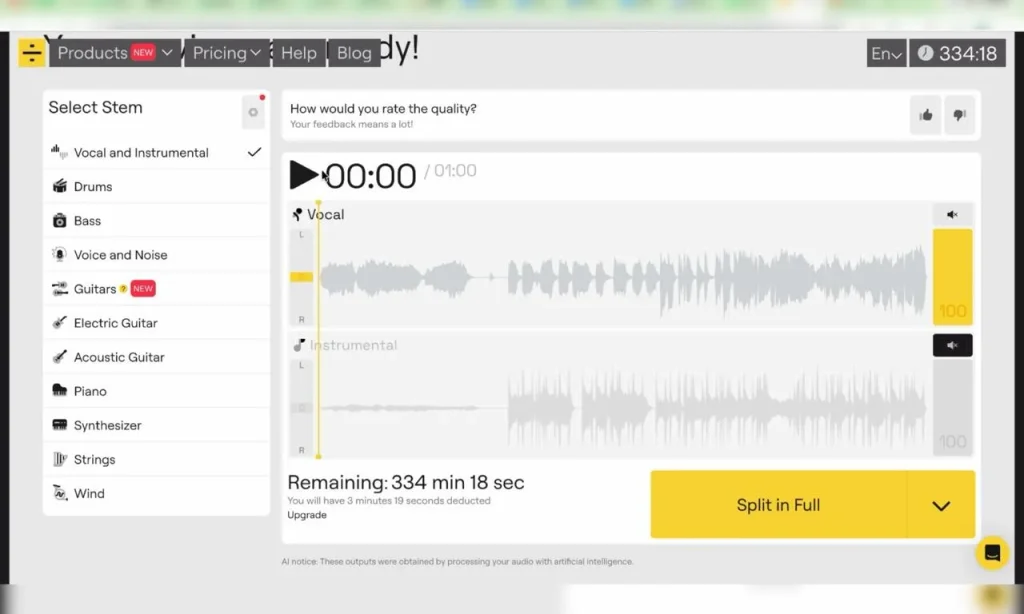Select the Guitars stem option
Screen dimensions: 1024x614
[157, 289]
